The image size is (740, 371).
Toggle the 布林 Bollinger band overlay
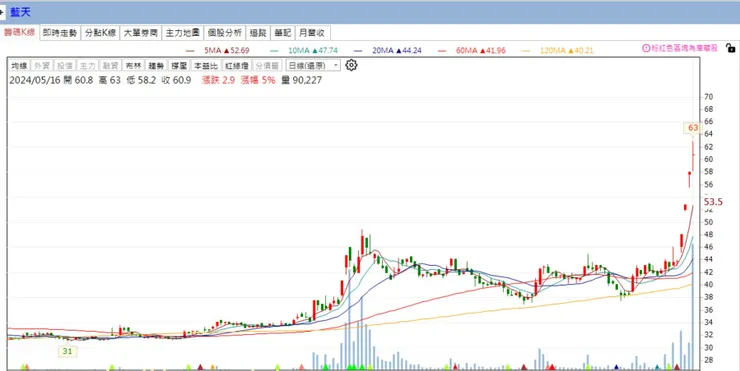pos(133,66)
